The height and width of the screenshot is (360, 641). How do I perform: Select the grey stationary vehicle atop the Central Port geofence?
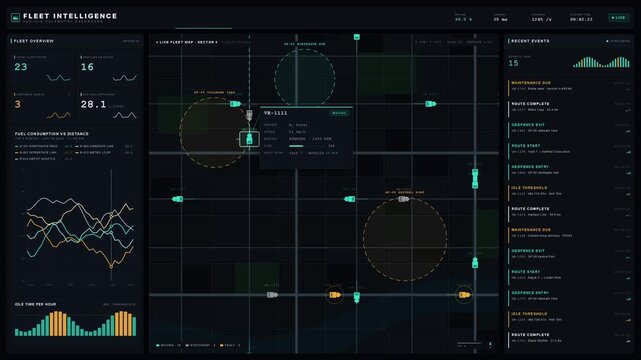403,199
